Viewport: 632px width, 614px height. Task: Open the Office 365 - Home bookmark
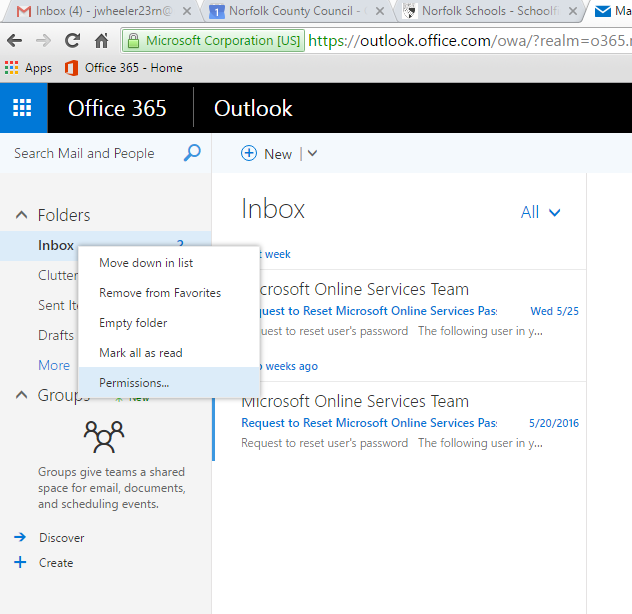point(123,68)
